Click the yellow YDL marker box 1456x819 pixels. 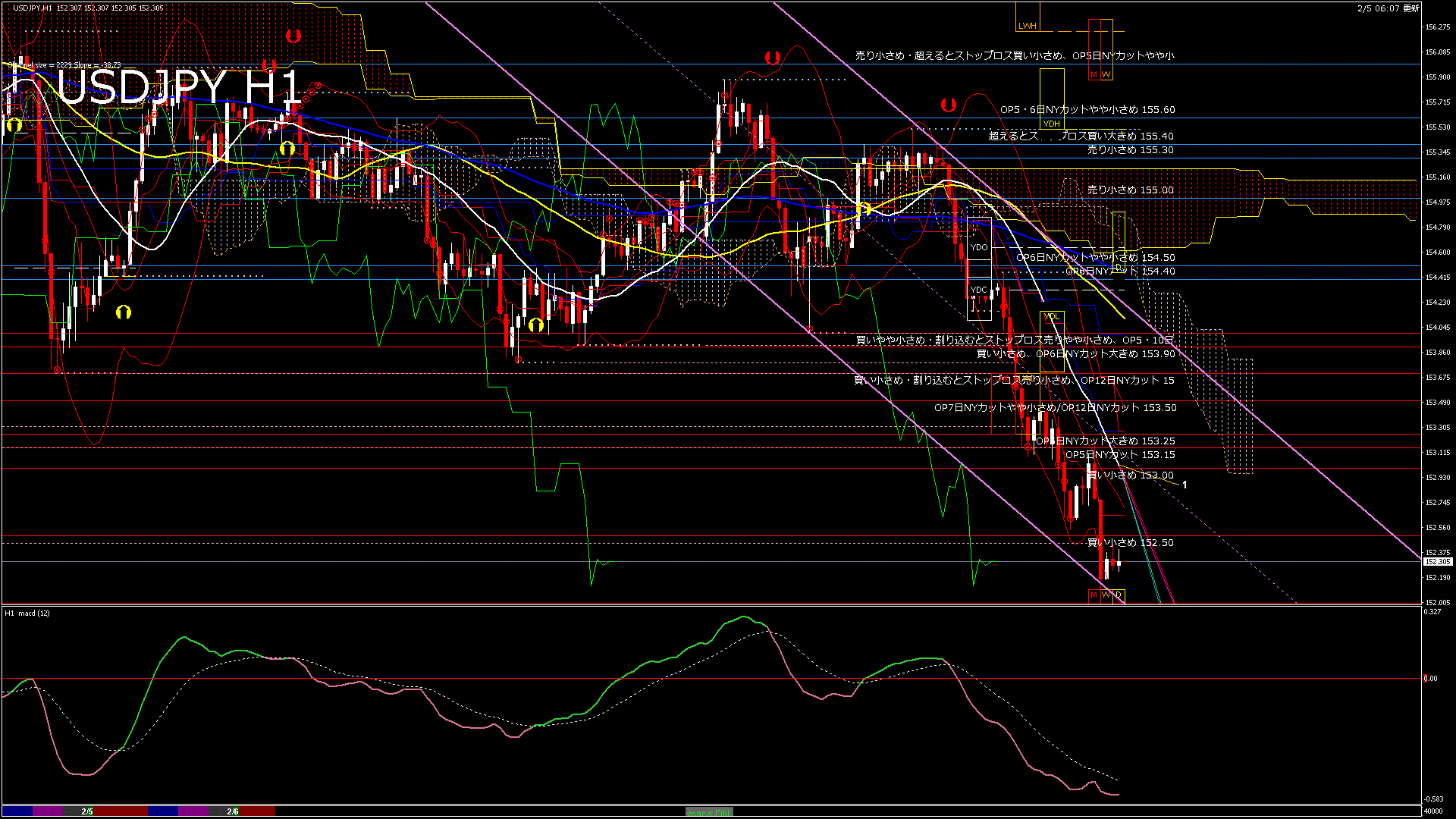[x=1051, y=316]
